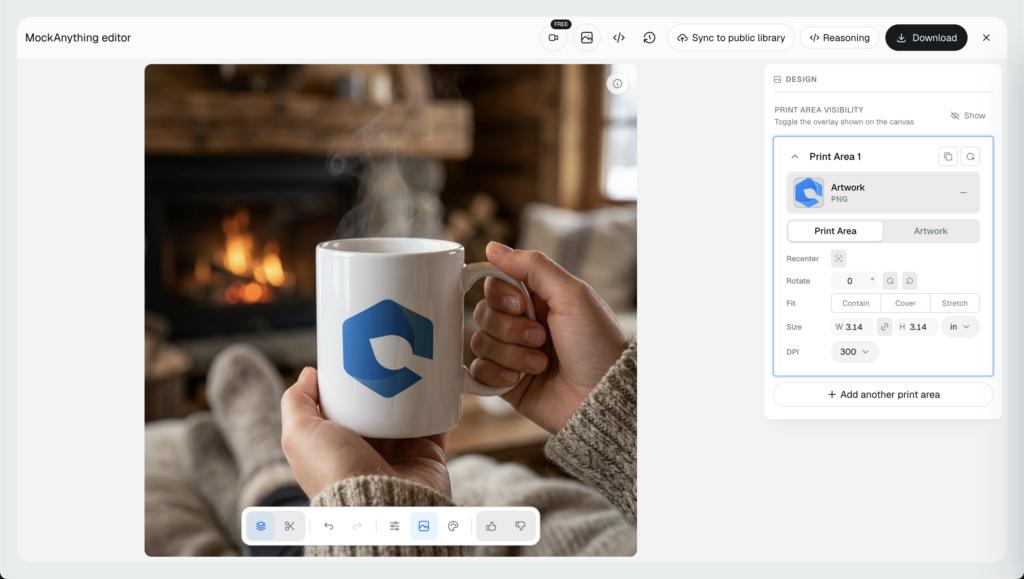Give thumbs down feedback

[x=520, y=526]
